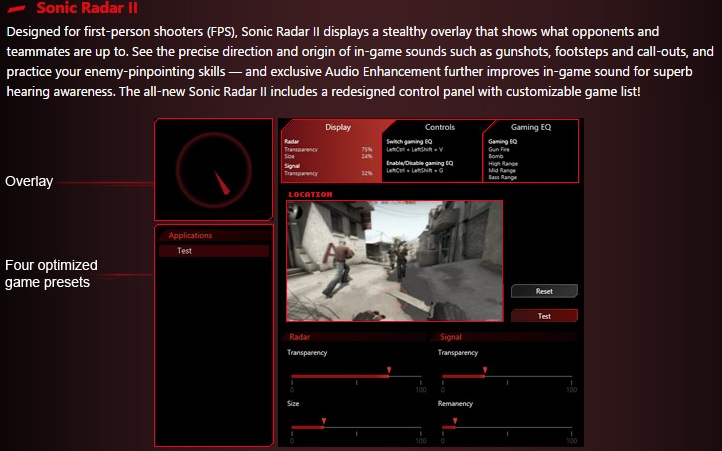This screenshot has width=722, height=451.
Task: Click the Radar Size 24% value
Action: [367, 156]
